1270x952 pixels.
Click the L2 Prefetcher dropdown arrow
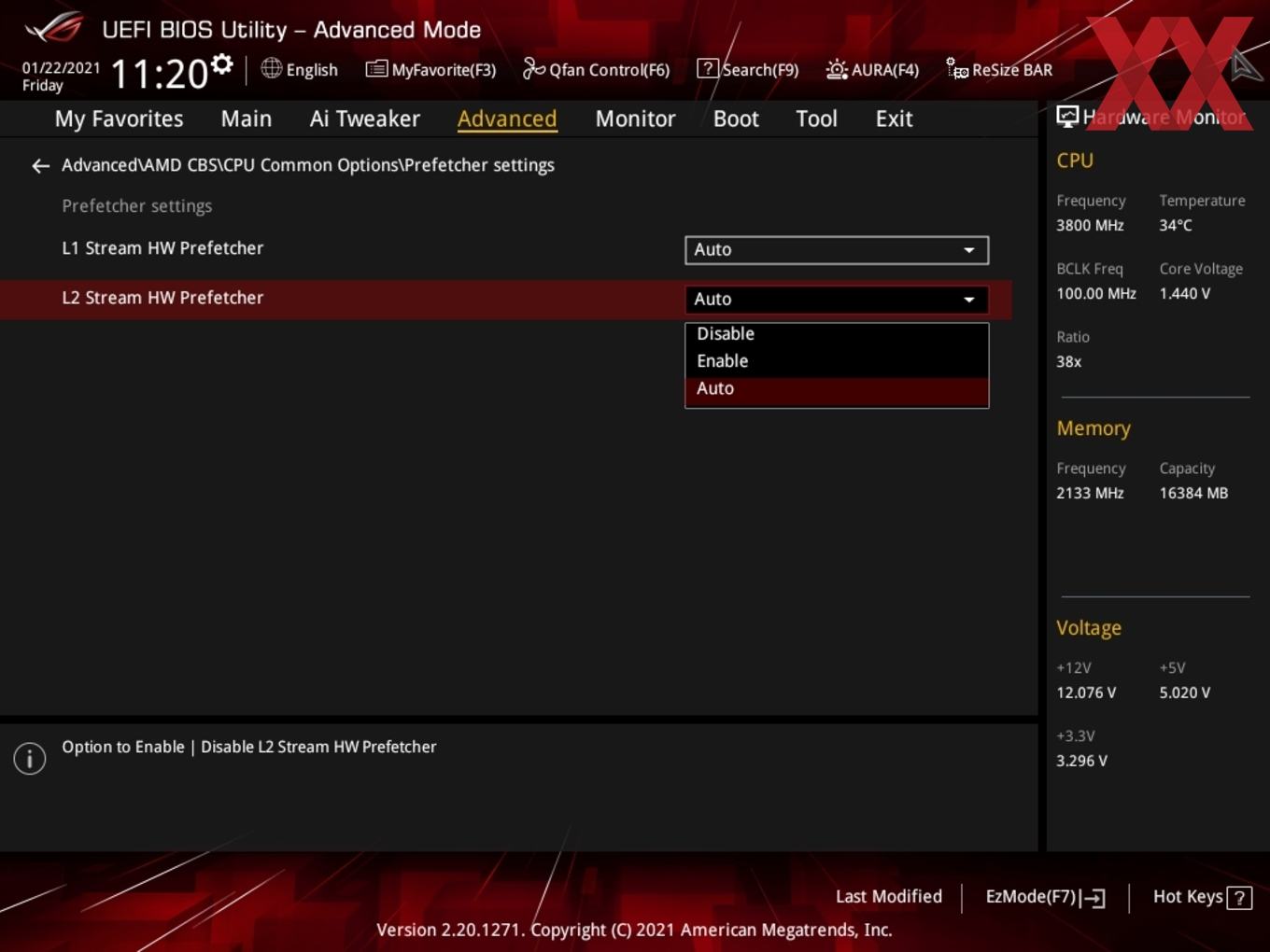point(969,300)
